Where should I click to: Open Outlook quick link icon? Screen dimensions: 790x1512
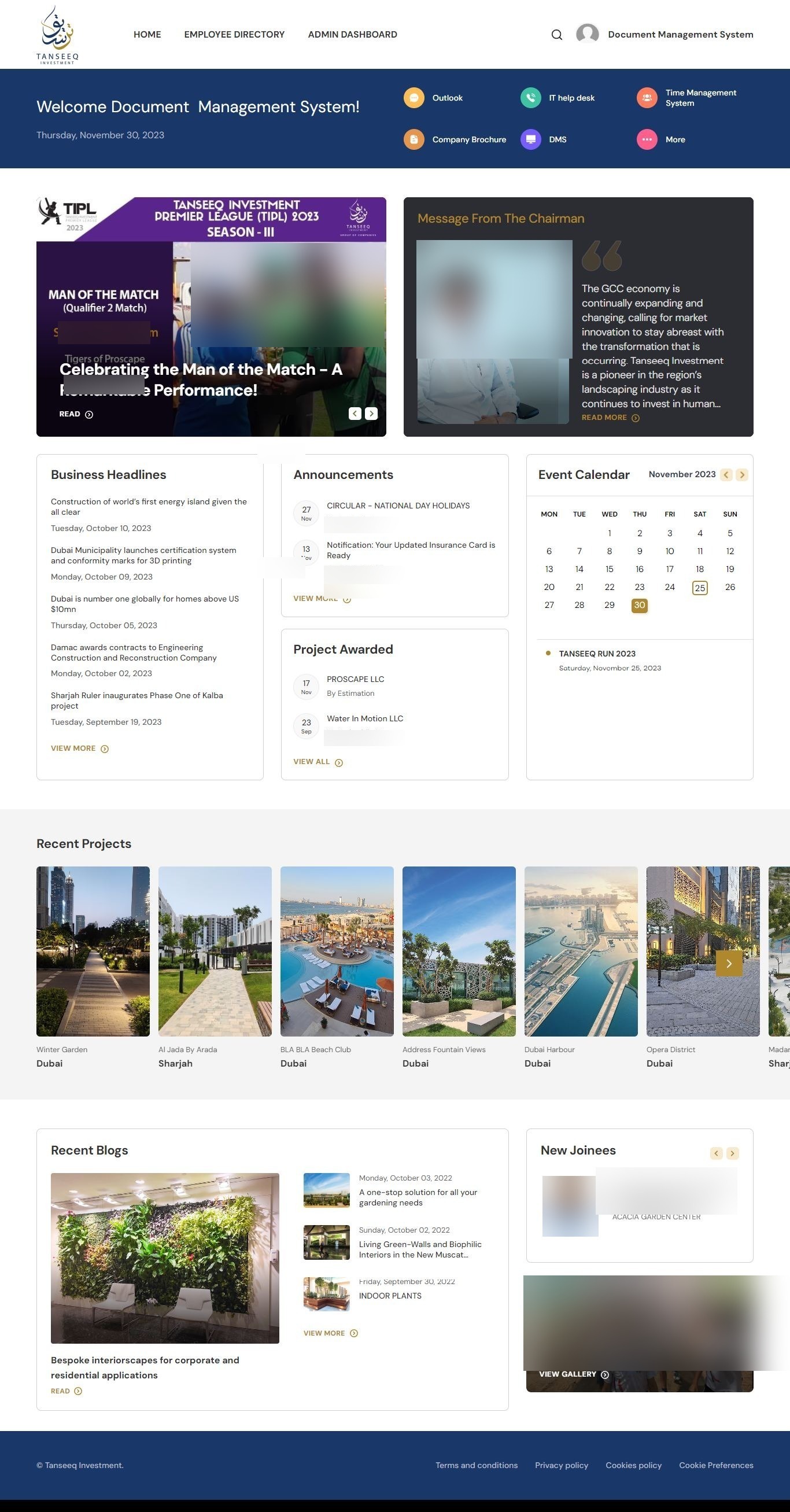click(414, 97)
